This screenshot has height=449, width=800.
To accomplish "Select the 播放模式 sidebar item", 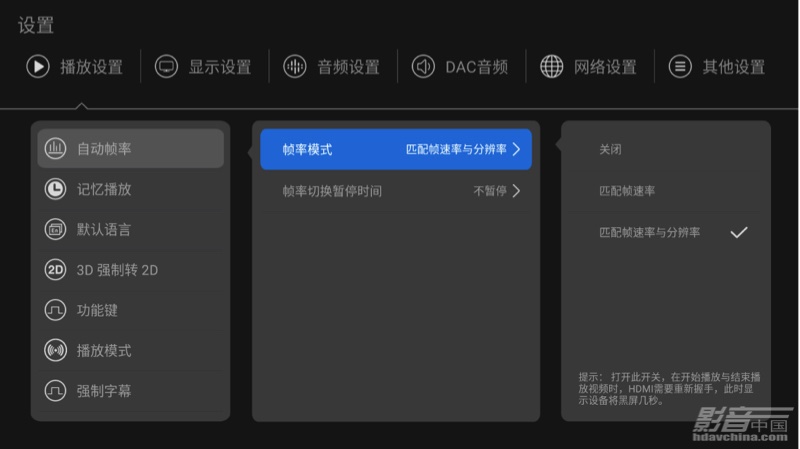I will (104, 351).
